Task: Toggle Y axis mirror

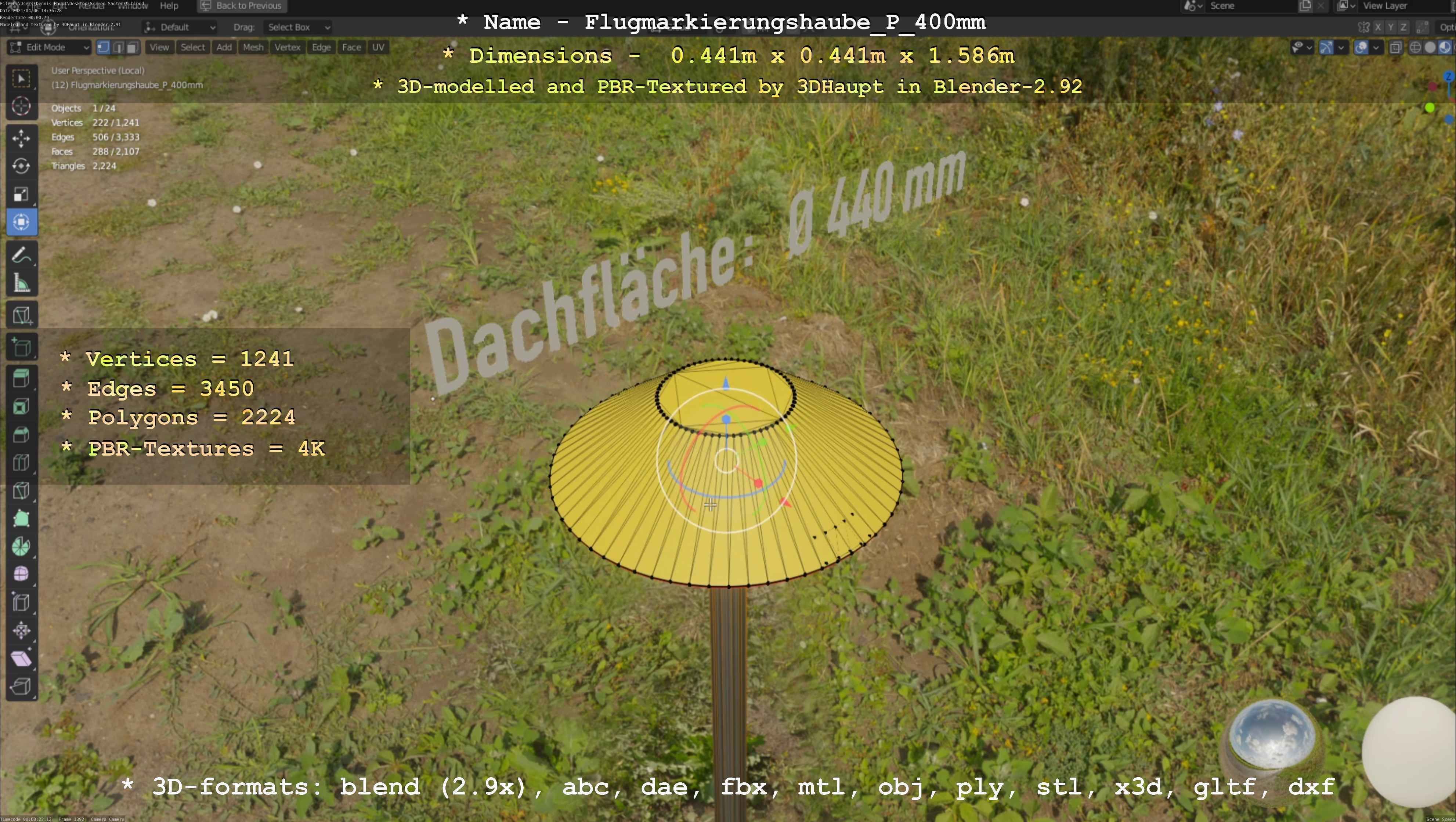Action: coord(1390,27)
